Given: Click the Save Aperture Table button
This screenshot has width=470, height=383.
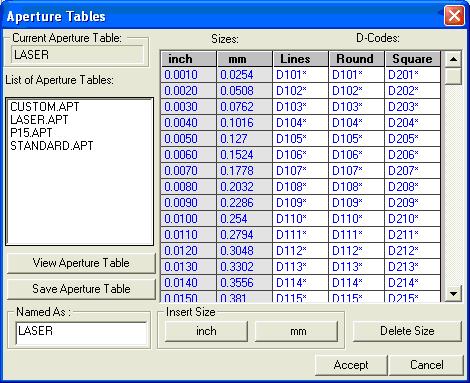Looking at the screenshot, I should point(81,289).
